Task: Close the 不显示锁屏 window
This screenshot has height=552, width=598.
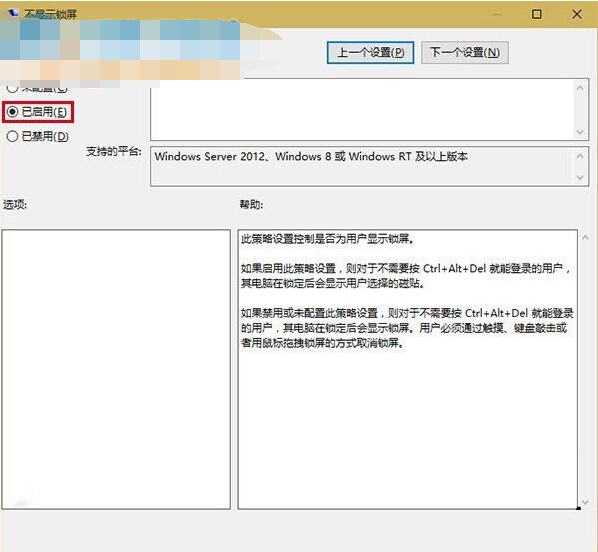Action: click(577, 14)
